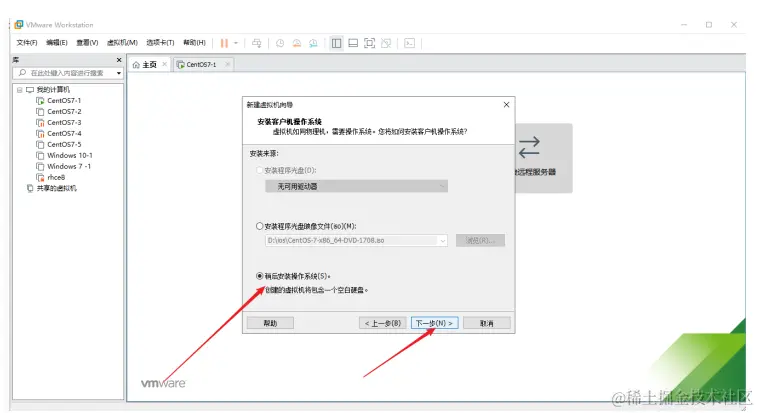Screen dimensions: 759x413
Task: Maximize the VMware Workstation window
Action: 709,25
